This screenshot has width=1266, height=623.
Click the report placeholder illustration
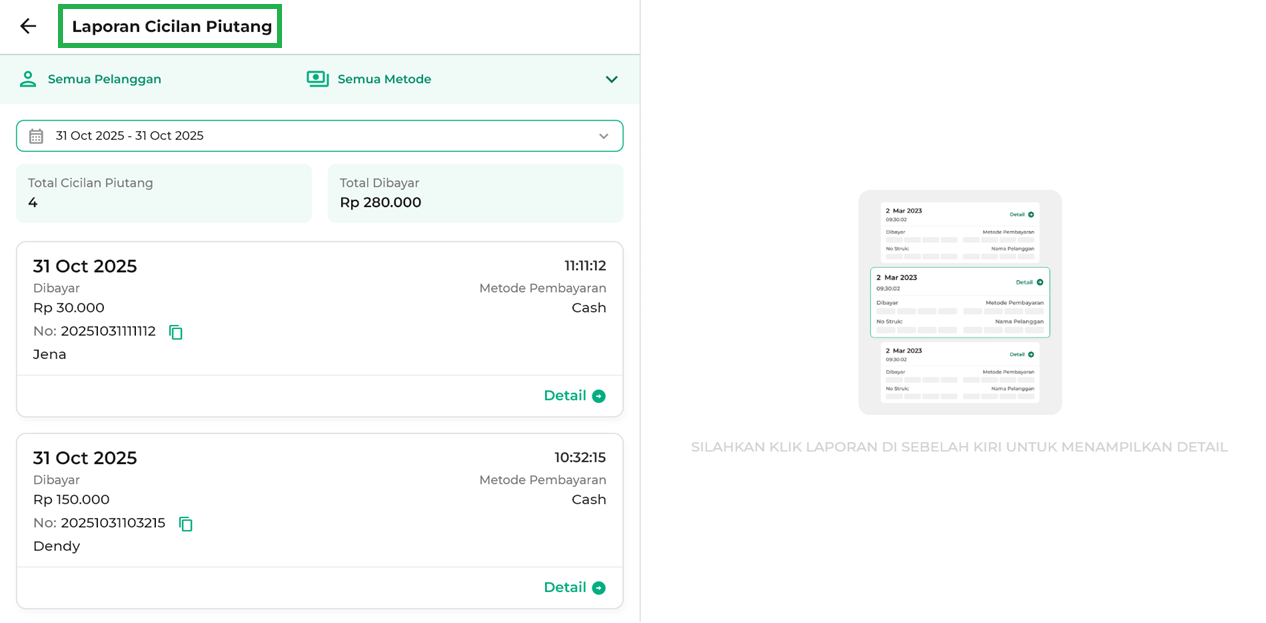(960, 302)
